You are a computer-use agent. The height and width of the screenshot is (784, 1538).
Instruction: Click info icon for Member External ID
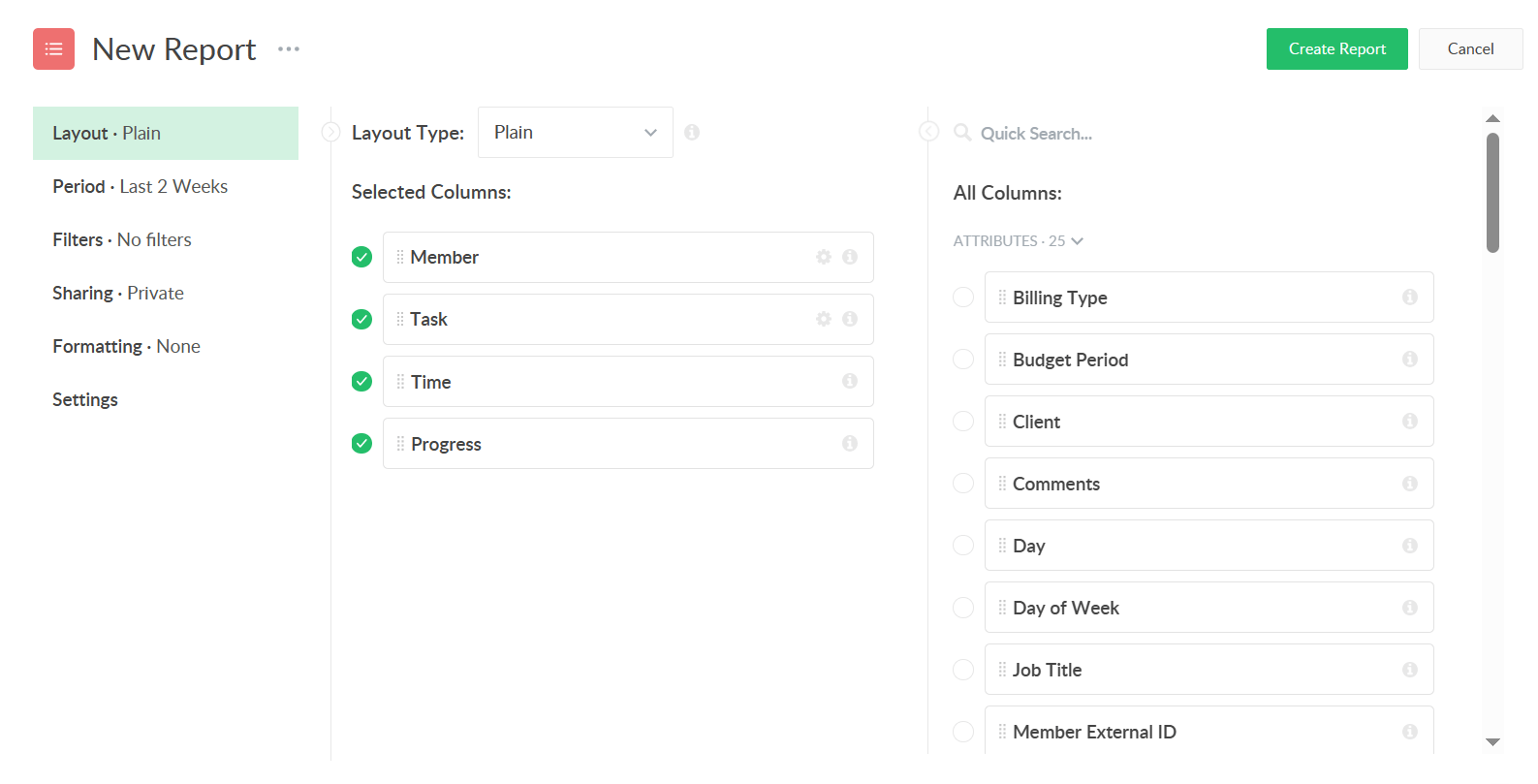pos(1410,731)
